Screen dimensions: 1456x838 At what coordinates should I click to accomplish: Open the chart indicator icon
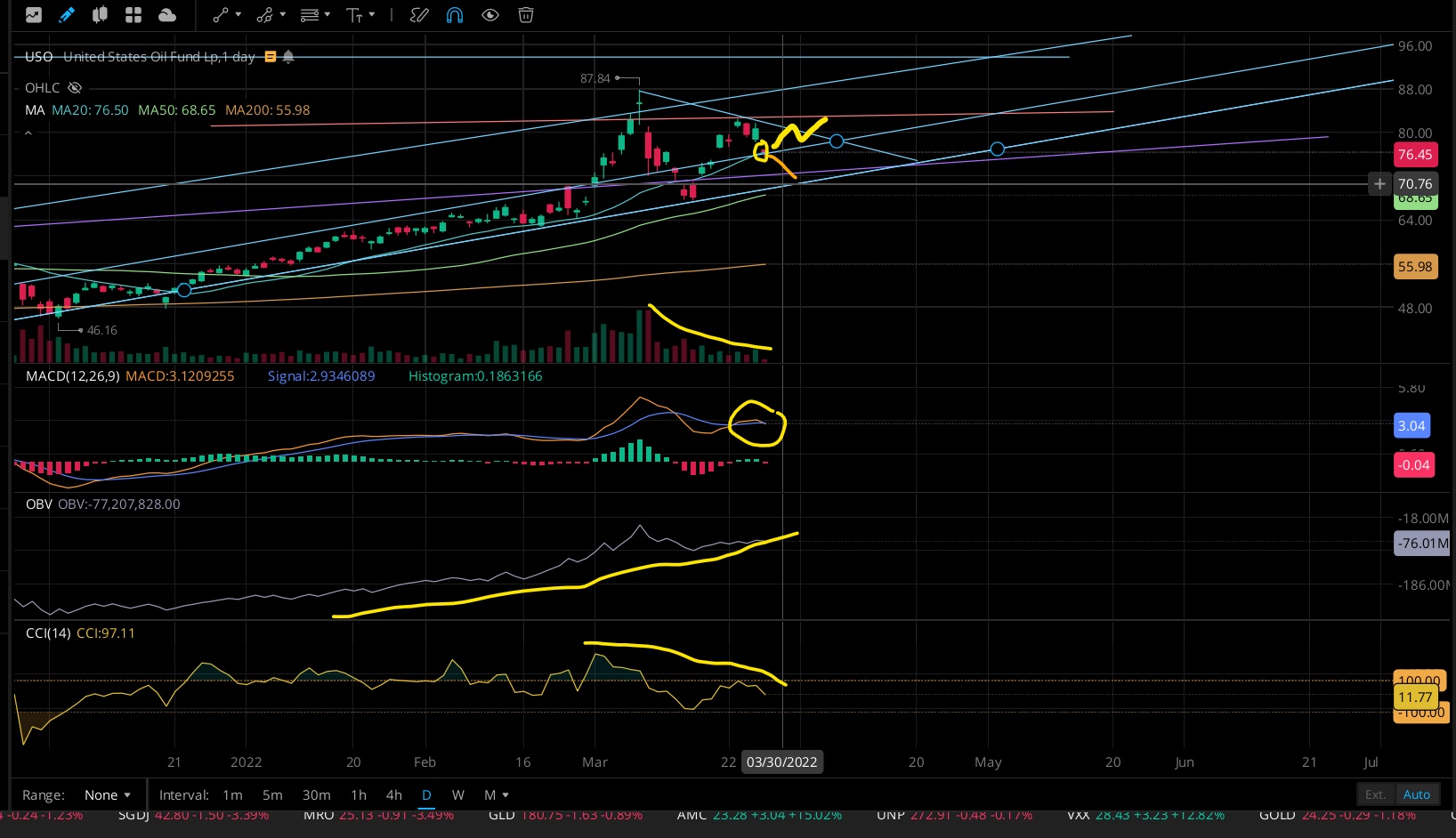33,15
